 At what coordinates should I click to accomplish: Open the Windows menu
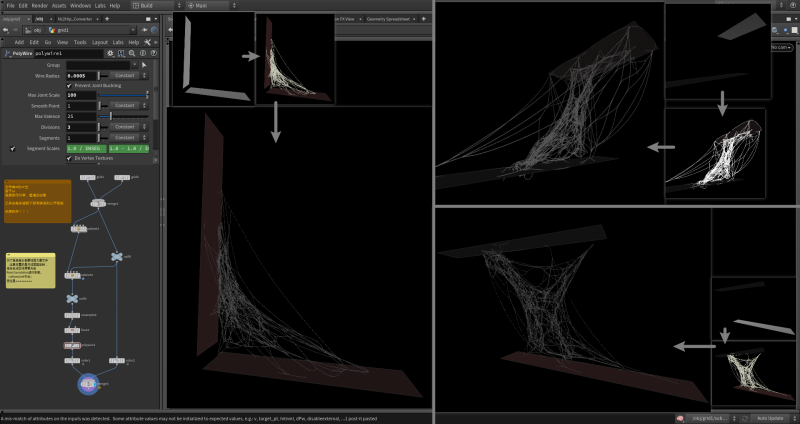click(80, 5)
